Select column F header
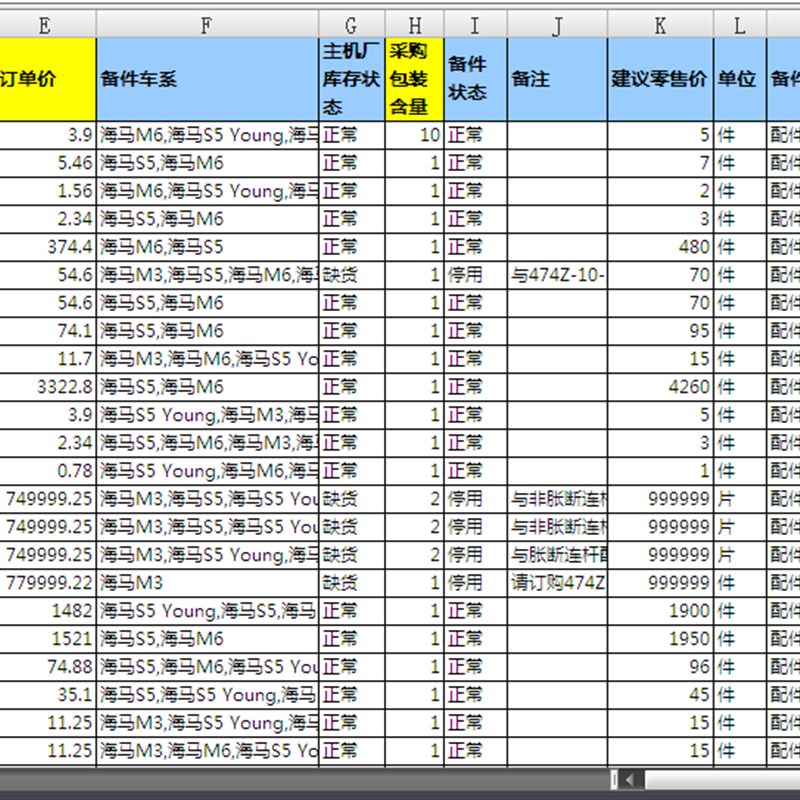Screen dimensions: 800x800 coord(207,24)
